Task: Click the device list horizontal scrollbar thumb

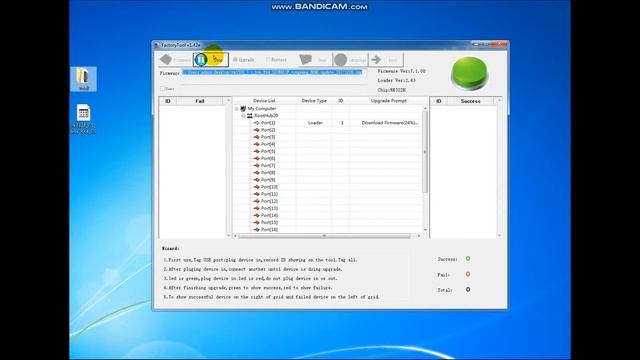Action: [324, 236]
